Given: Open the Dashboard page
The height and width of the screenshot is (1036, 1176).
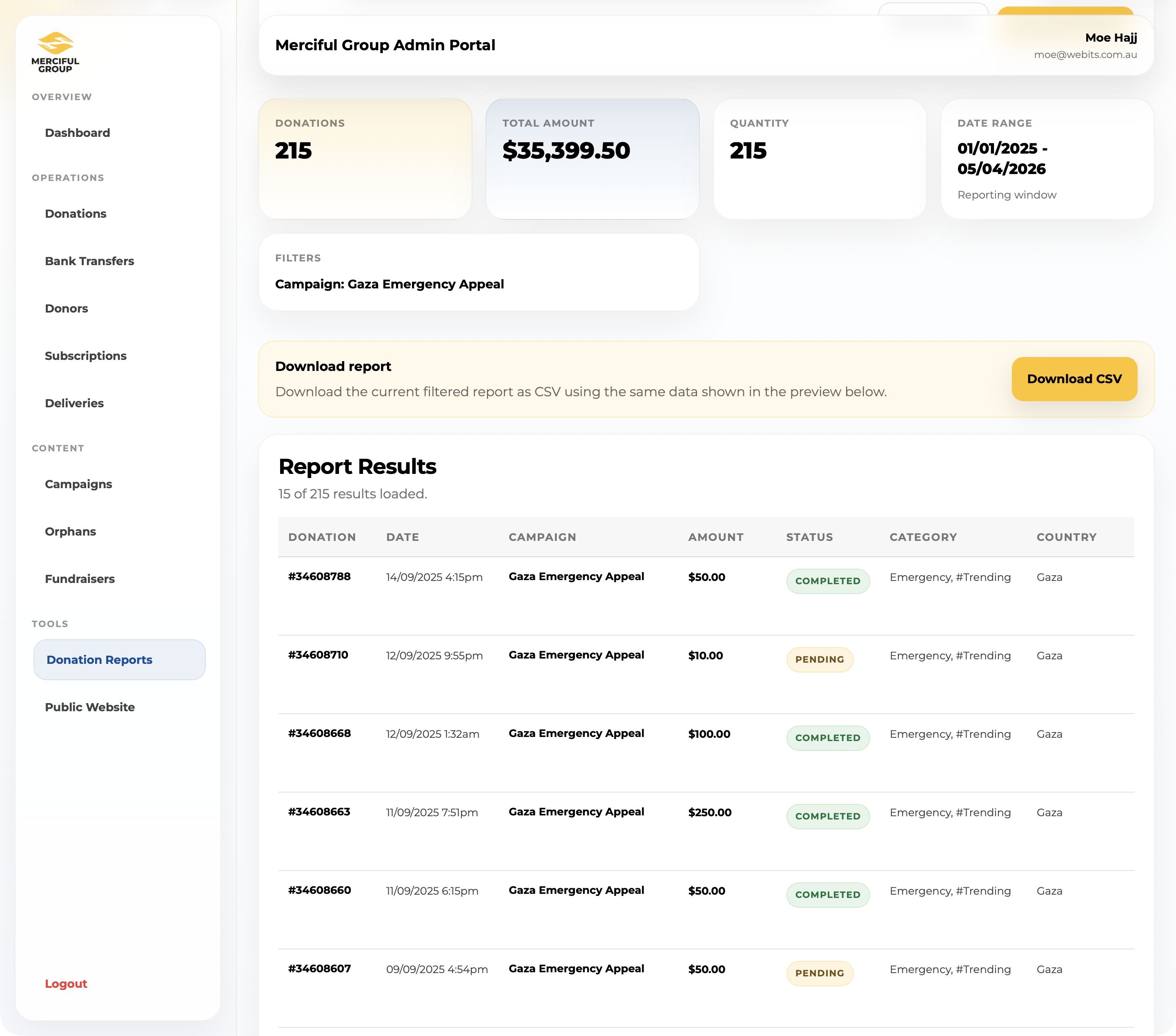Looking at the screenshot, I should click(77, 133).
